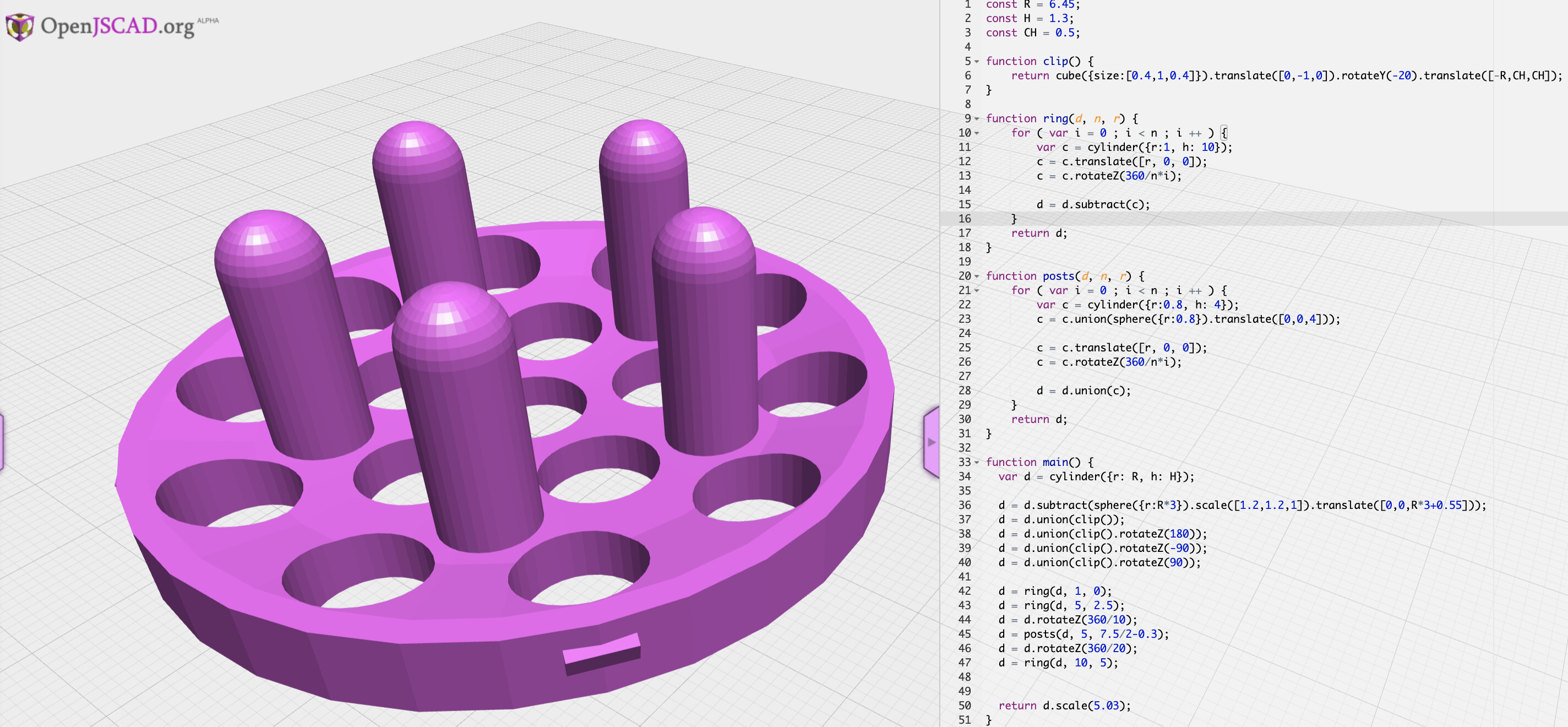Collapse the for loop at line 10
The height and width of the screenshot is (727, 1568).
click(x=977, y=133)
